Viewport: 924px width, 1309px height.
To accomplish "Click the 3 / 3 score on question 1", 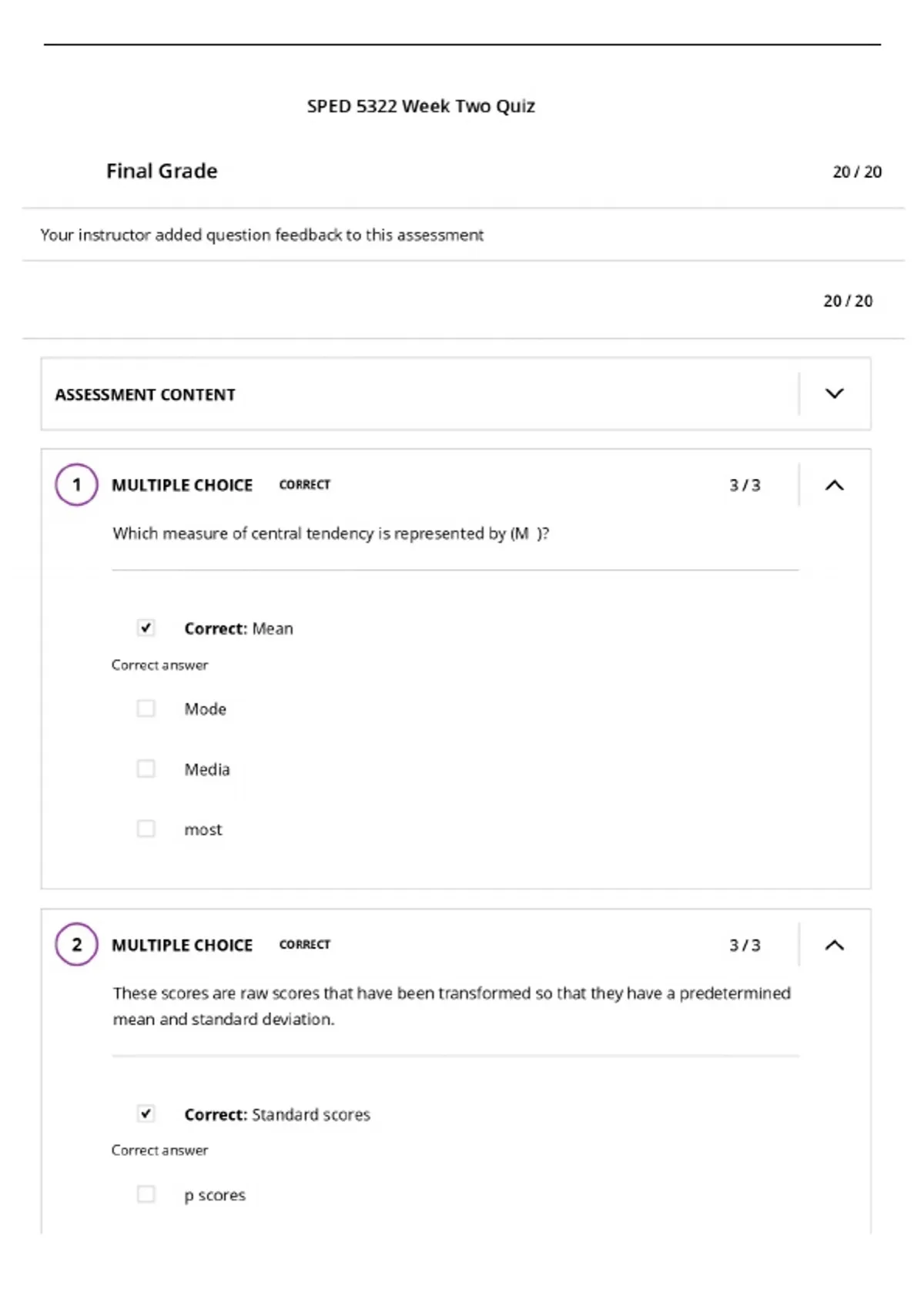I will tap(745, 485).
